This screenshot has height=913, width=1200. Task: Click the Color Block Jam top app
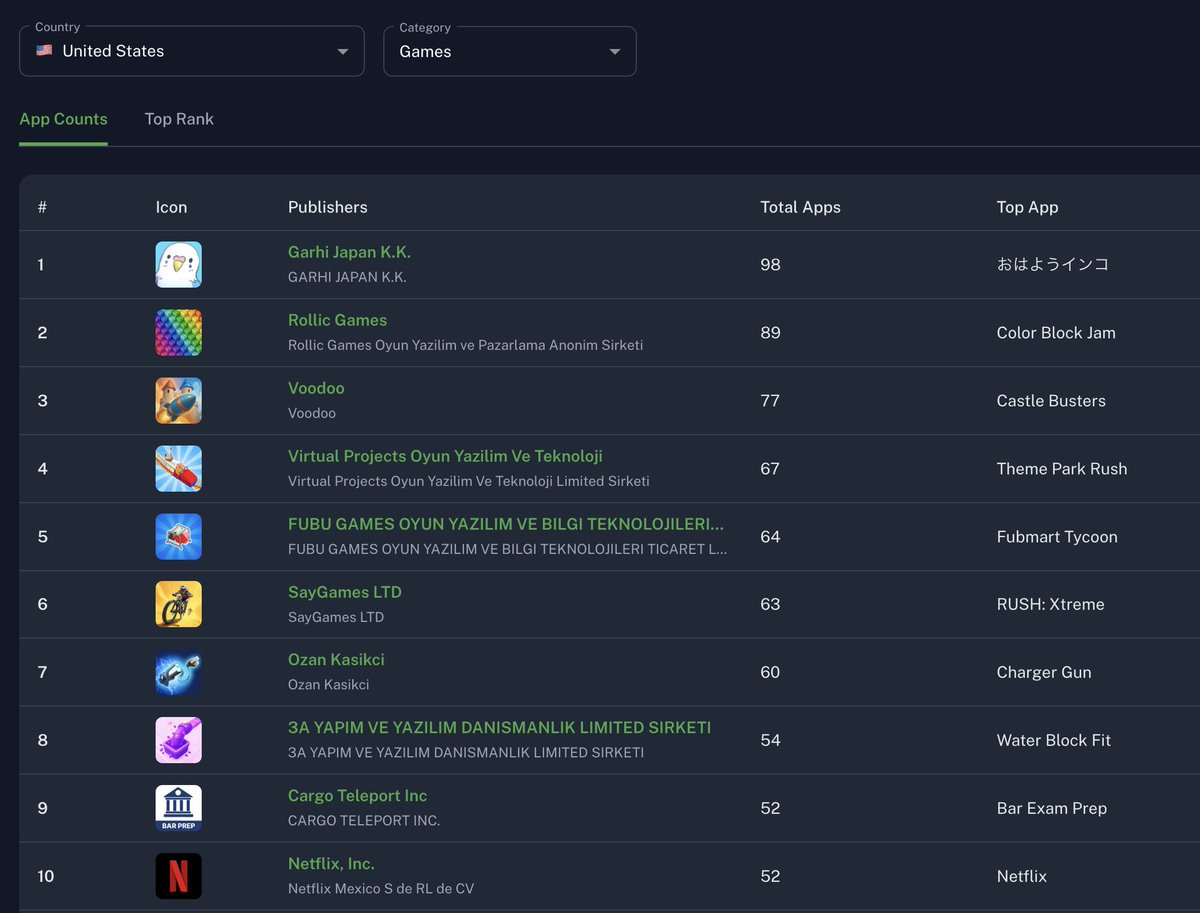point(1056,333)
